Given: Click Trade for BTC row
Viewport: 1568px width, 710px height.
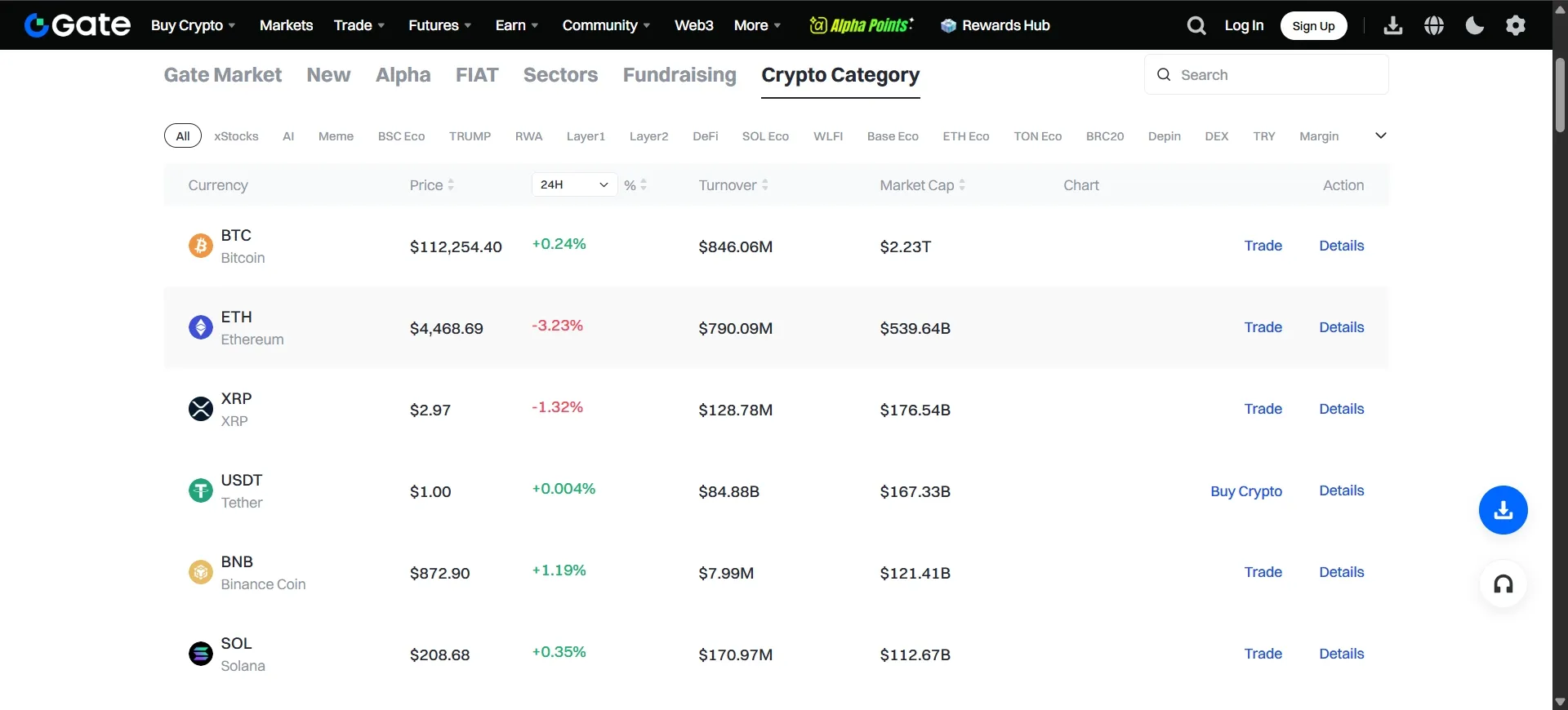Looking at the screenshot, I should click(1263, 246).
